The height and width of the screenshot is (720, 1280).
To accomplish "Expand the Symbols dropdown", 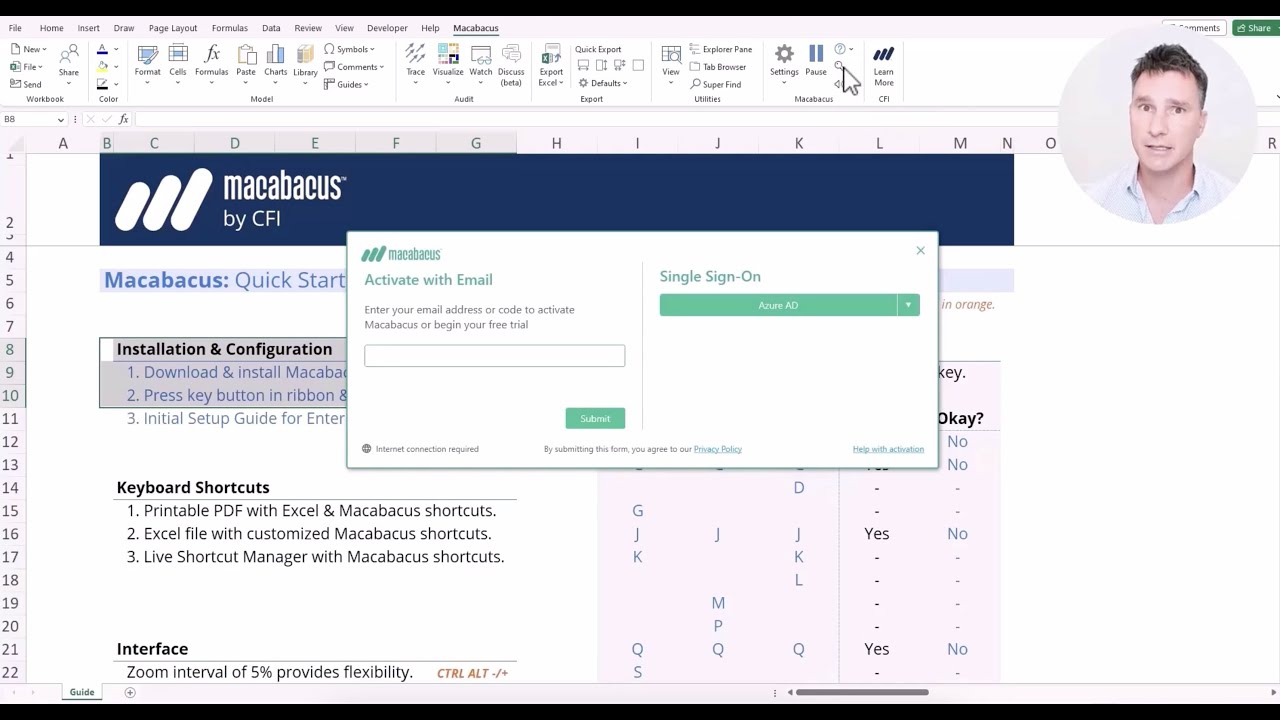I will click(350, 49).
